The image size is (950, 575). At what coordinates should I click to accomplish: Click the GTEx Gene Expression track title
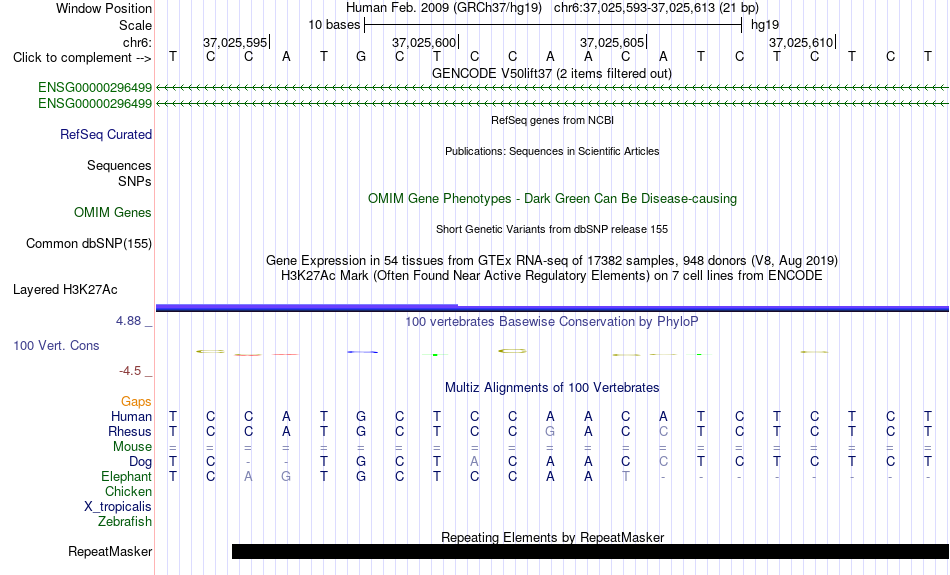(x=552, y=261)
